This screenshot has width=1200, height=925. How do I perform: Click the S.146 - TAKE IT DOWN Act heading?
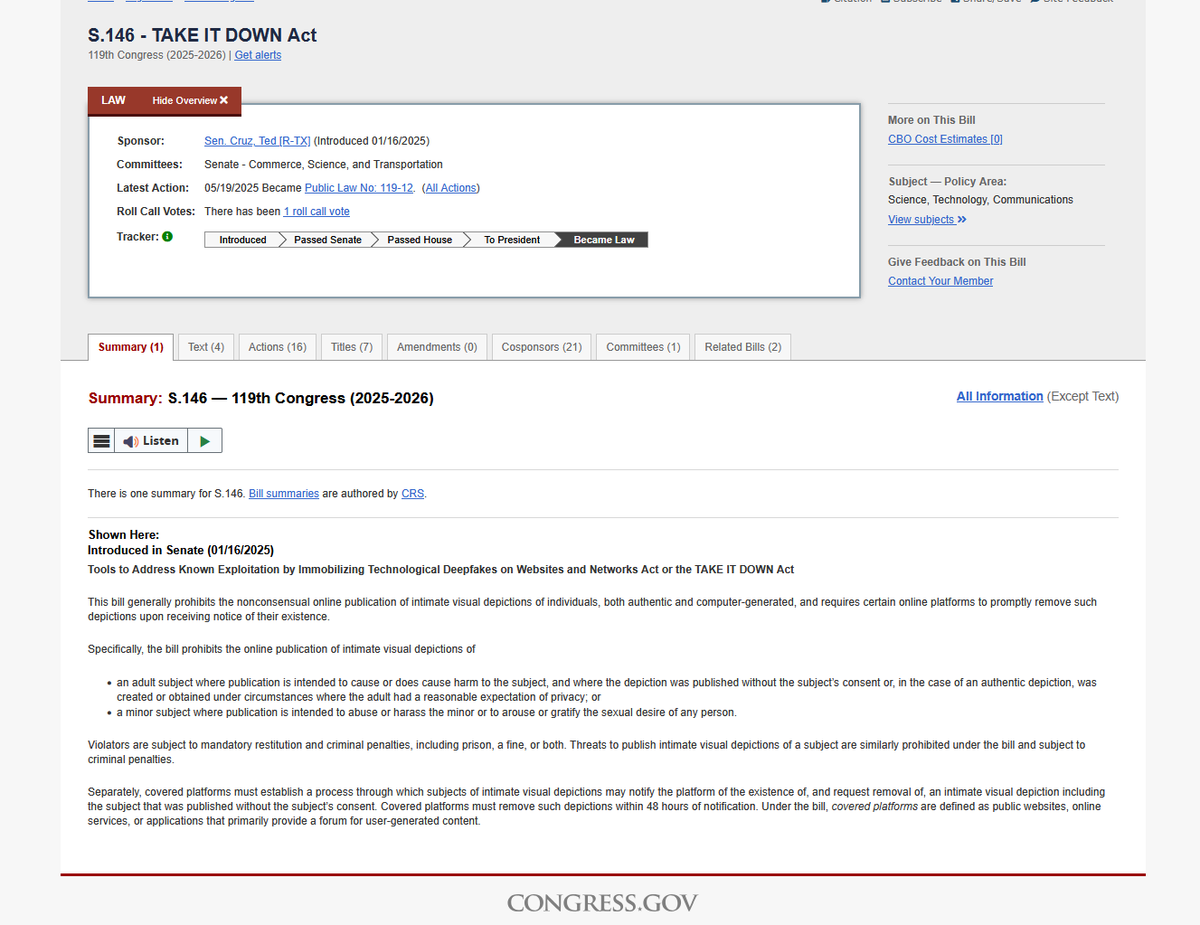202,35
